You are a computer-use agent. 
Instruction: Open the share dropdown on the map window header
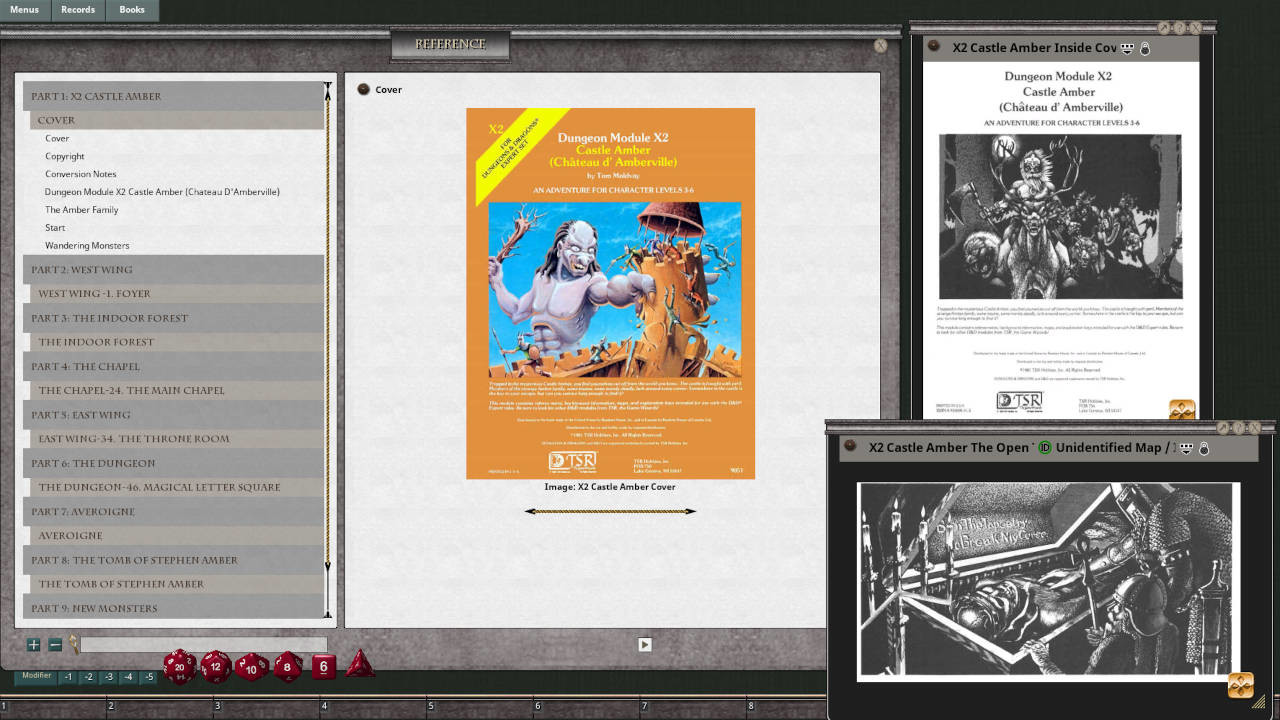[x=1185, y=448]
